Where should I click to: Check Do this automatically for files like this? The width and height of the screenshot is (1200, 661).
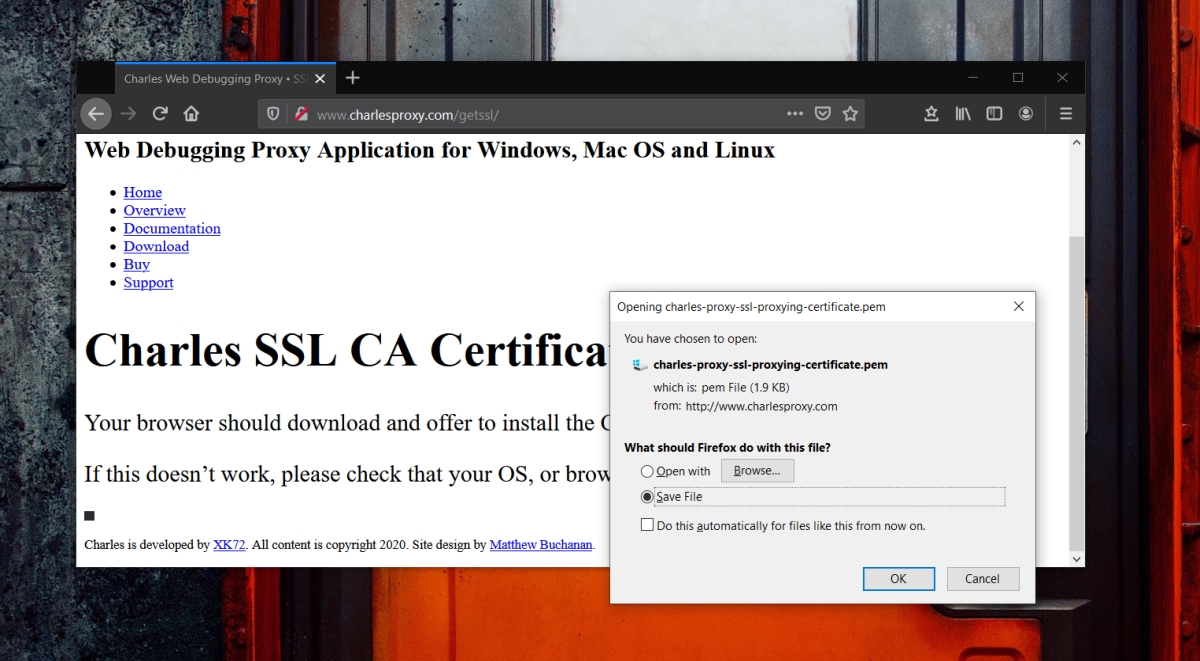point(647,524)
